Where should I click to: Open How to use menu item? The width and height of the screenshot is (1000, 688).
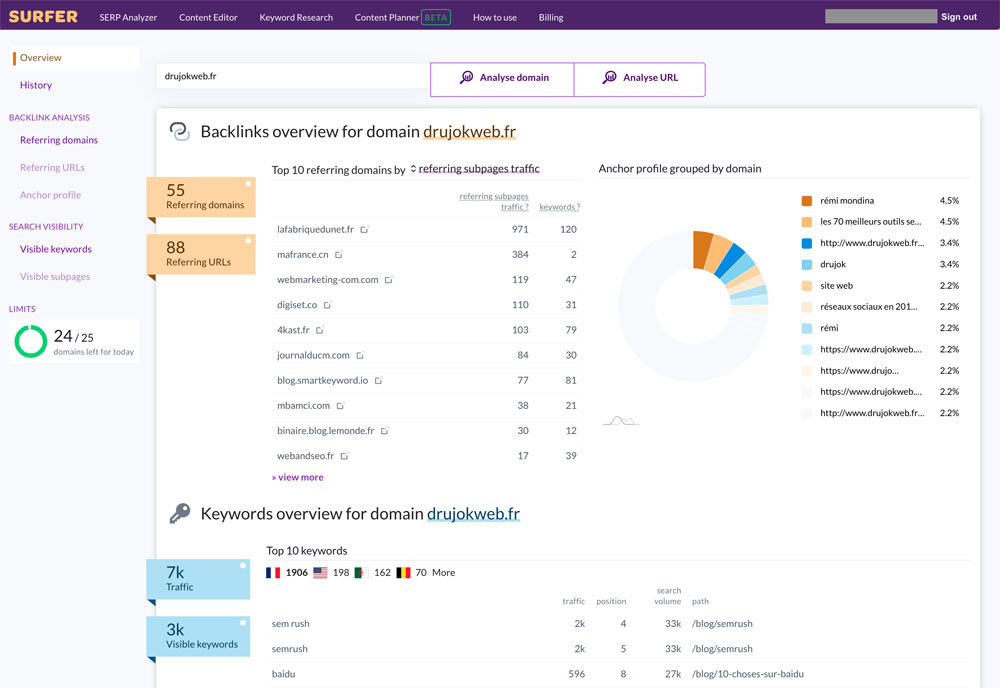point(495,17)
